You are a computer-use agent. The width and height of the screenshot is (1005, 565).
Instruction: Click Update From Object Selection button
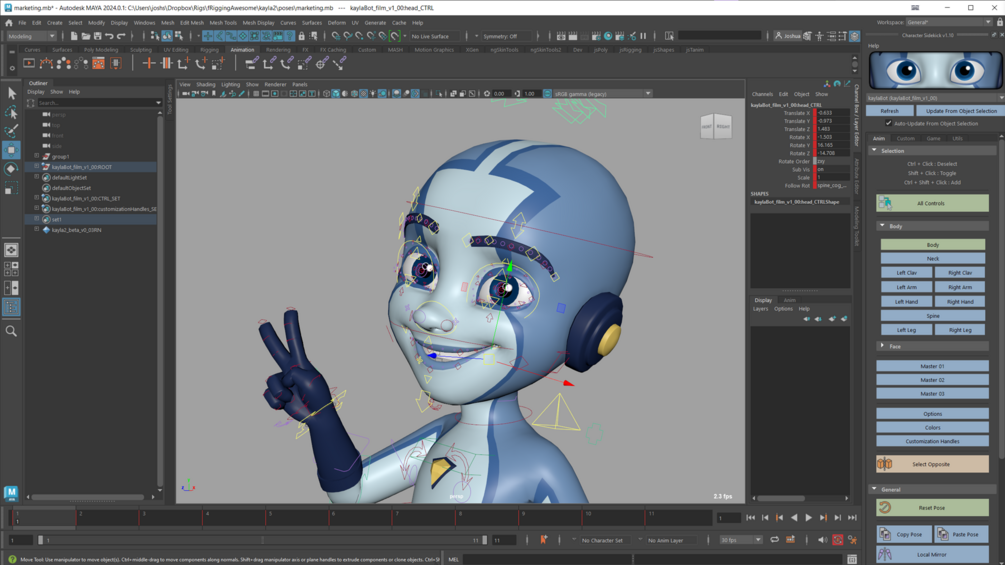961,111
